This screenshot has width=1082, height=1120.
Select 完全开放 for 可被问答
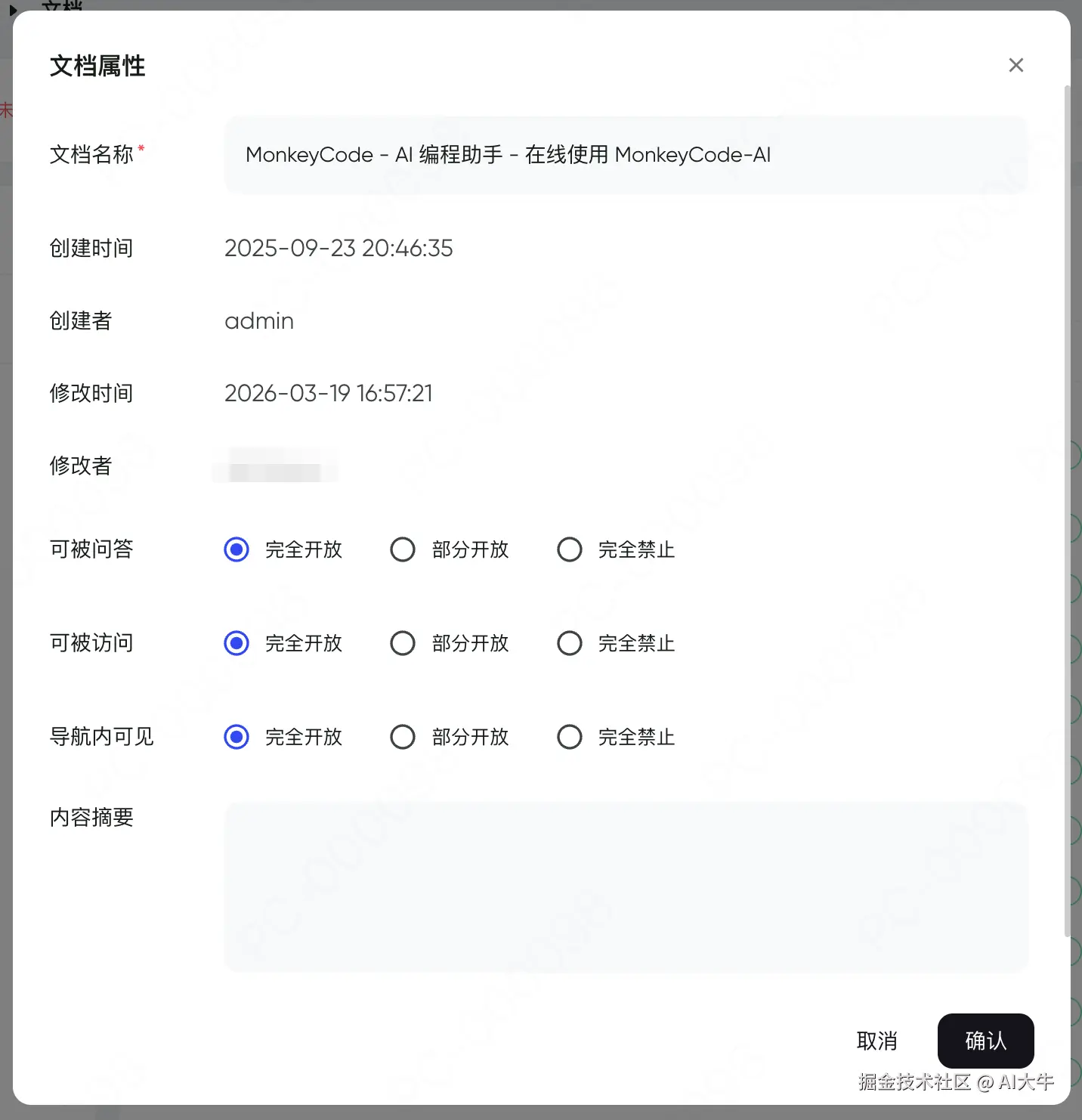(x=236, y=549)
